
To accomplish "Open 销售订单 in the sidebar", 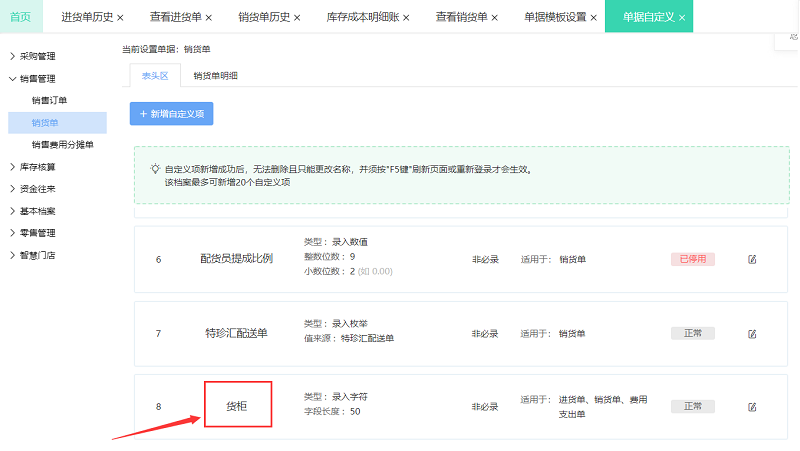I will point(49,101).
